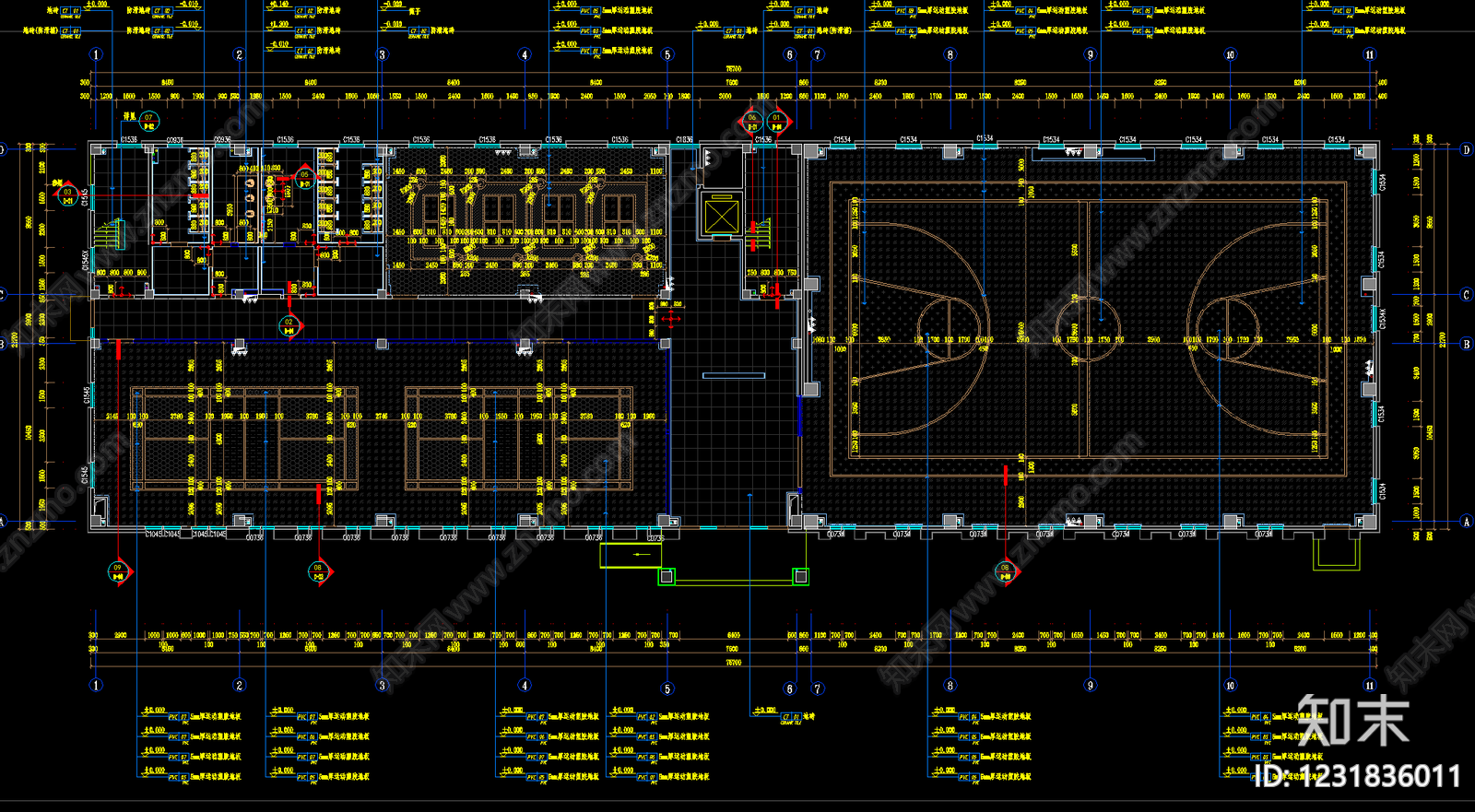The width and height of the screenshot is (1475, 812).
Task: Click axis bubble C on the right side
Action: [1467, 295]
